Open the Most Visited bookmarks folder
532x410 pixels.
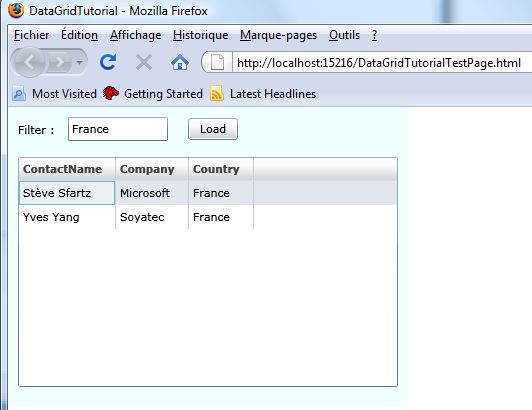pyautogui.click(x=55, y=94)
